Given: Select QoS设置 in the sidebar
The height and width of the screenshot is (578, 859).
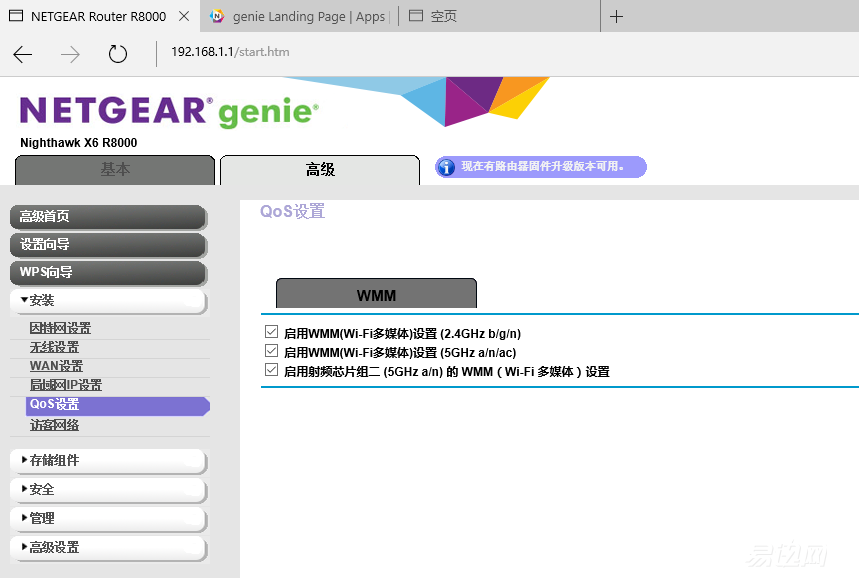Looking at the screenshot, I should click(117, 405).
